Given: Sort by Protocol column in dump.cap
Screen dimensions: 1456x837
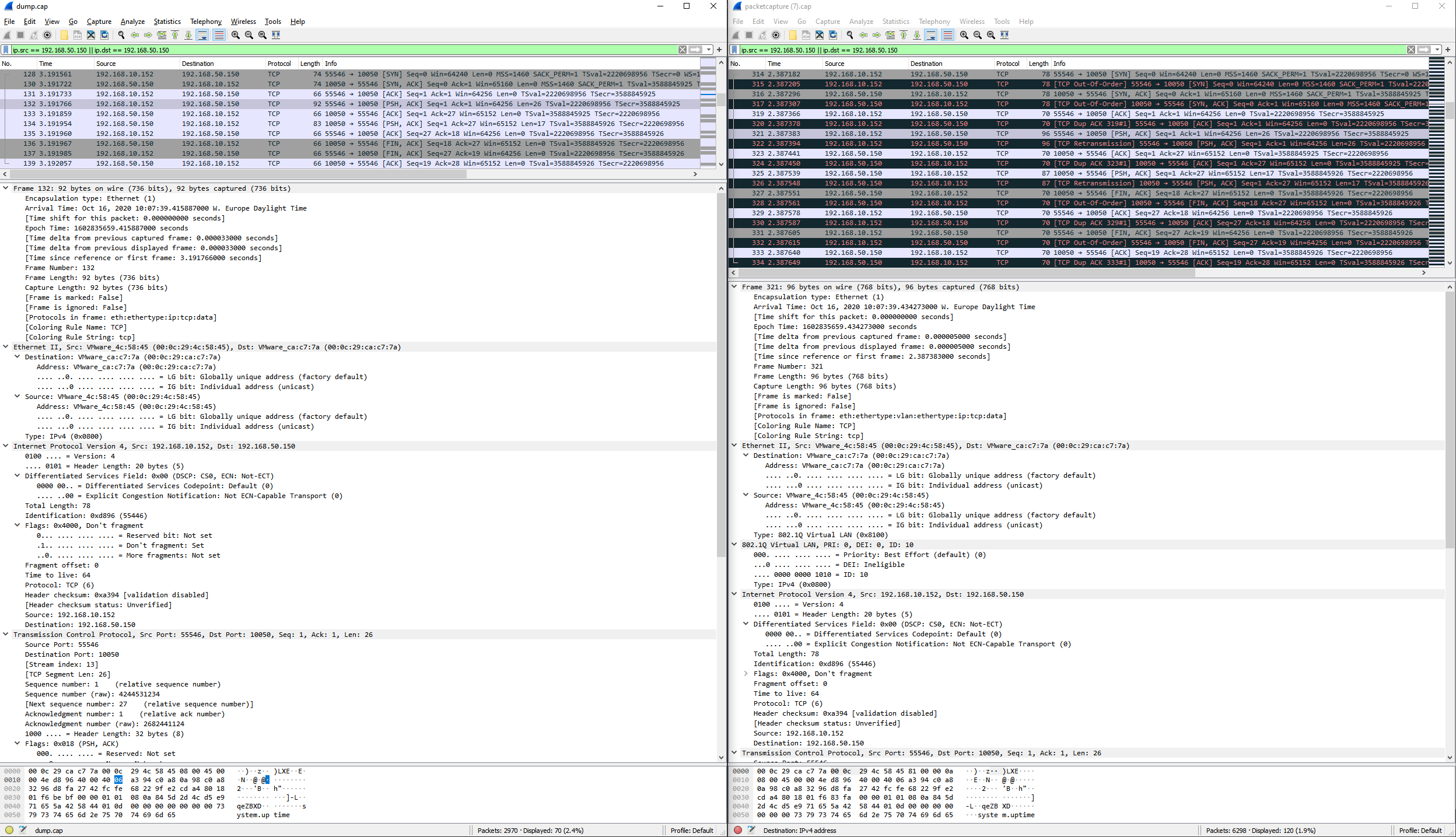Looking at the screenshot, I should tap(281, 64).
